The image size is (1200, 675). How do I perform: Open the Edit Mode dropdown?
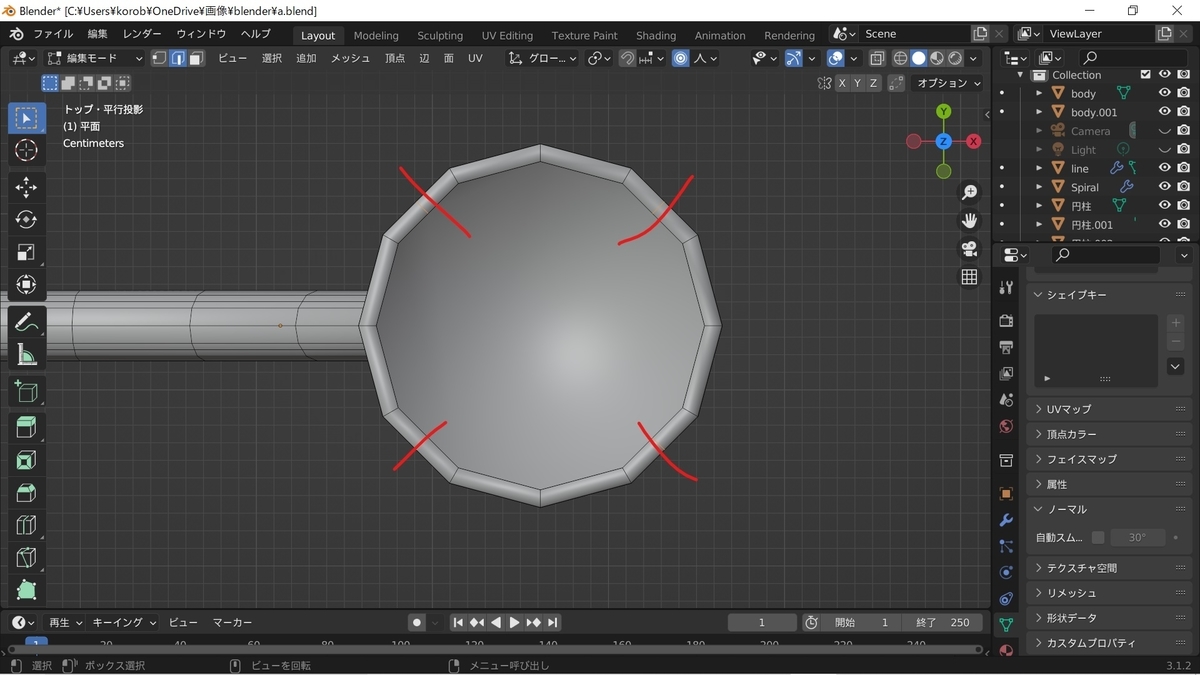[x=95, y=58]
